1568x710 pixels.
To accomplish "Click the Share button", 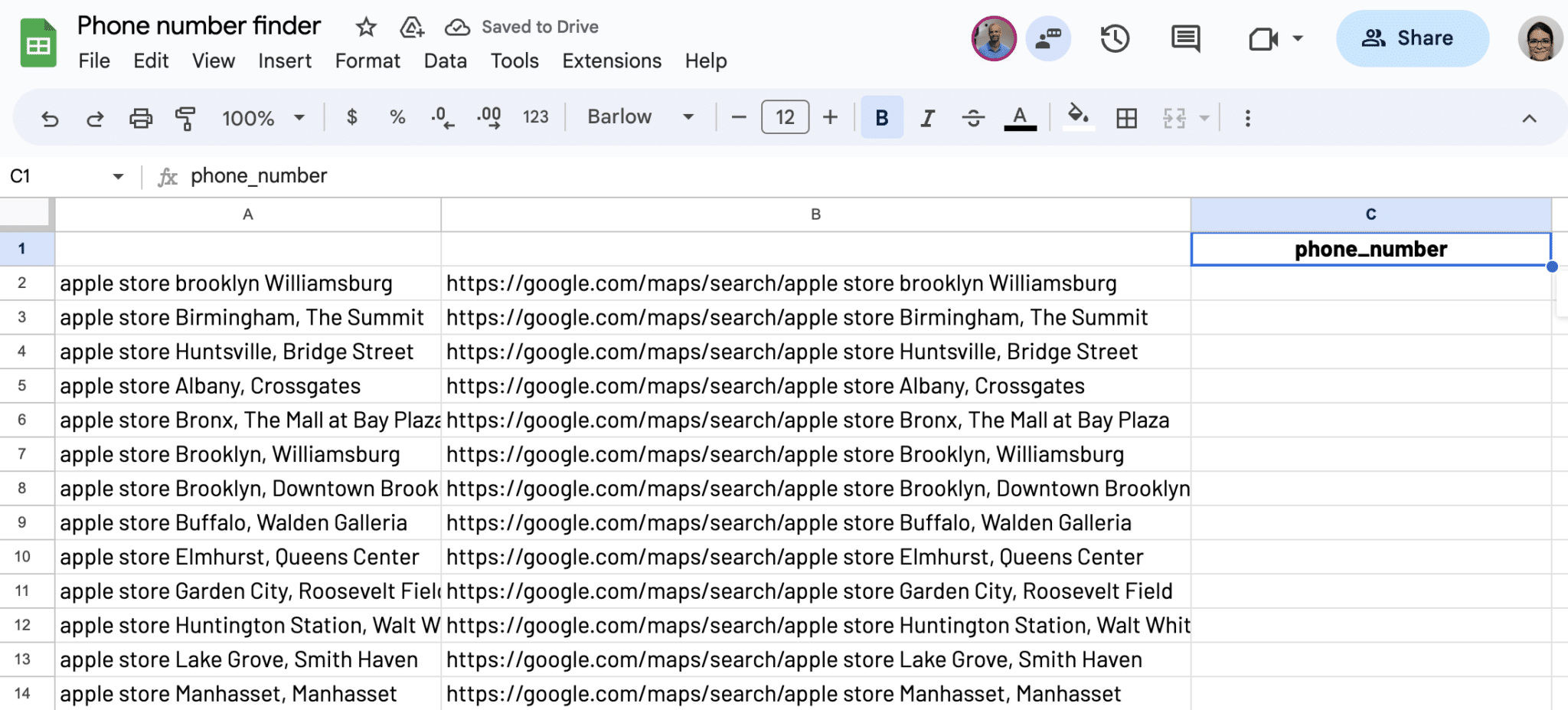I will point(1412,38).
